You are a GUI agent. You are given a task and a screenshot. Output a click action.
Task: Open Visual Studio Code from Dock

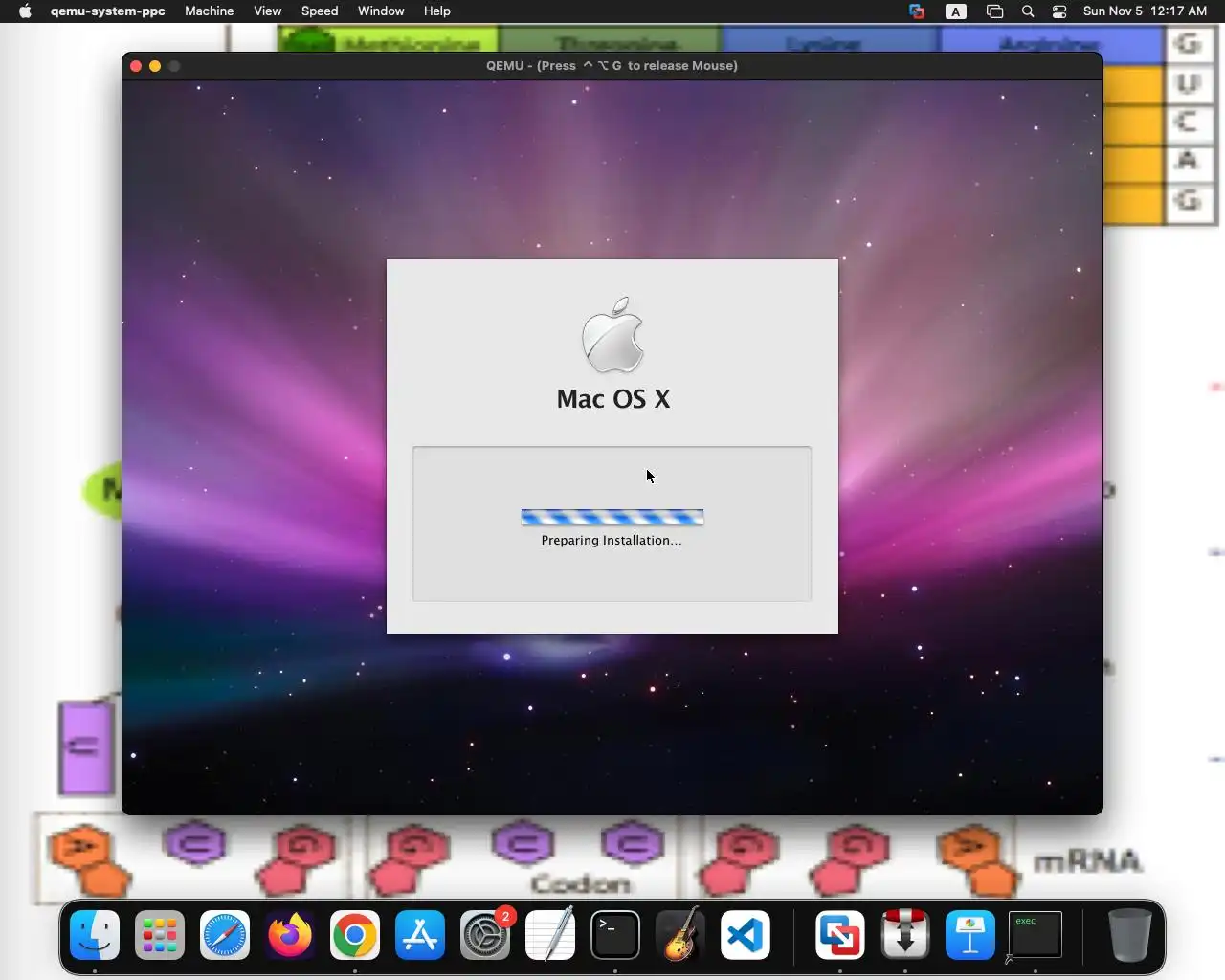pyautogui.click(x=746, y=934)
